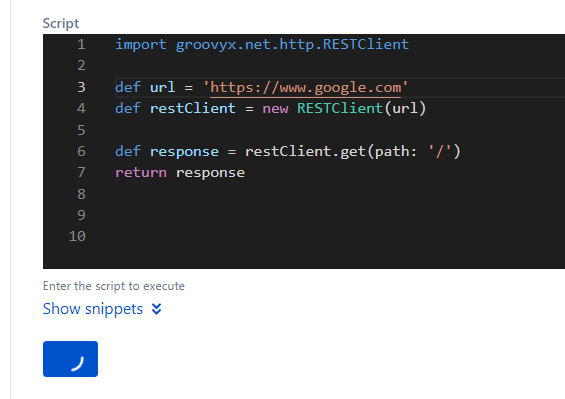
Task: Click the 'Enter the script to execute' hint
Action: pyautogui.click(x=114, y=286)
